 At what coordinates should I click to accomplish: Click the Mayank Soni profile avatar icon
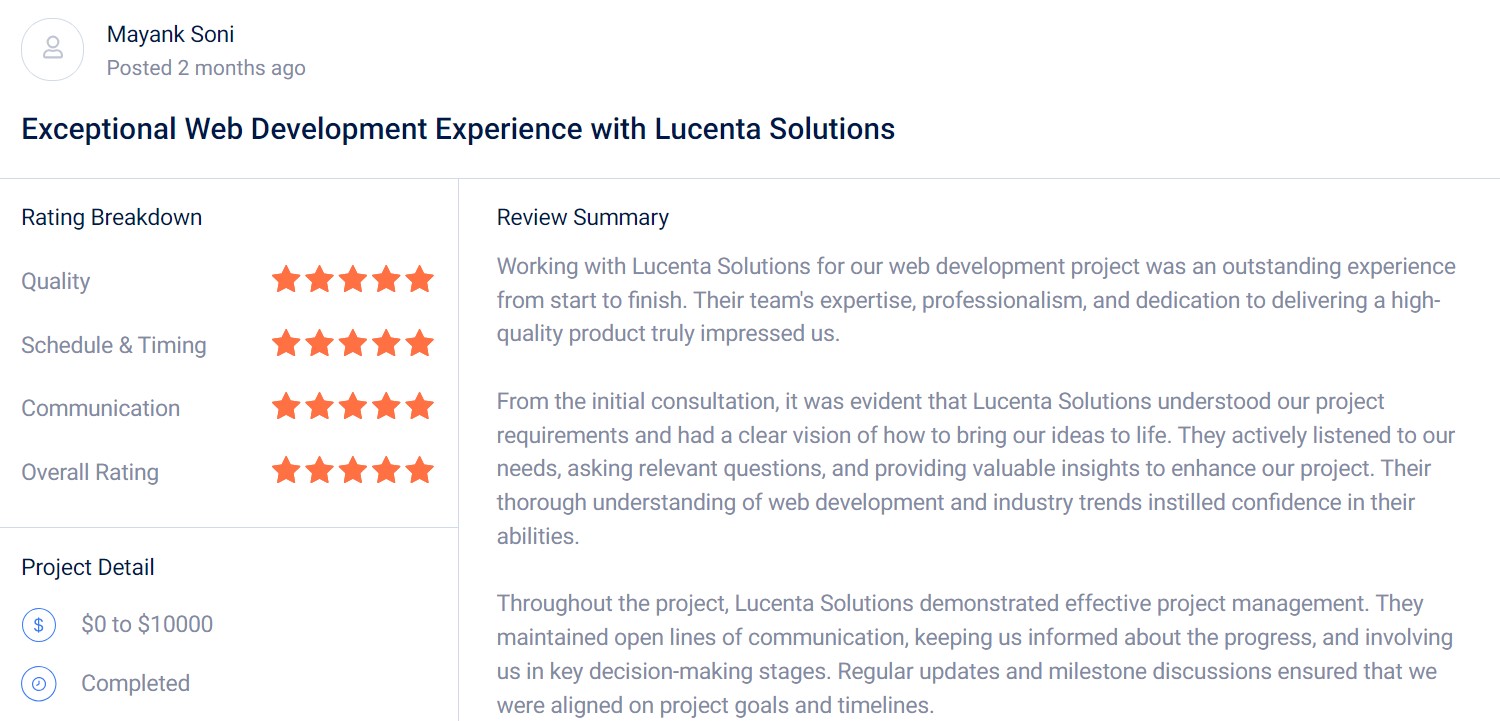coord(52,49)
